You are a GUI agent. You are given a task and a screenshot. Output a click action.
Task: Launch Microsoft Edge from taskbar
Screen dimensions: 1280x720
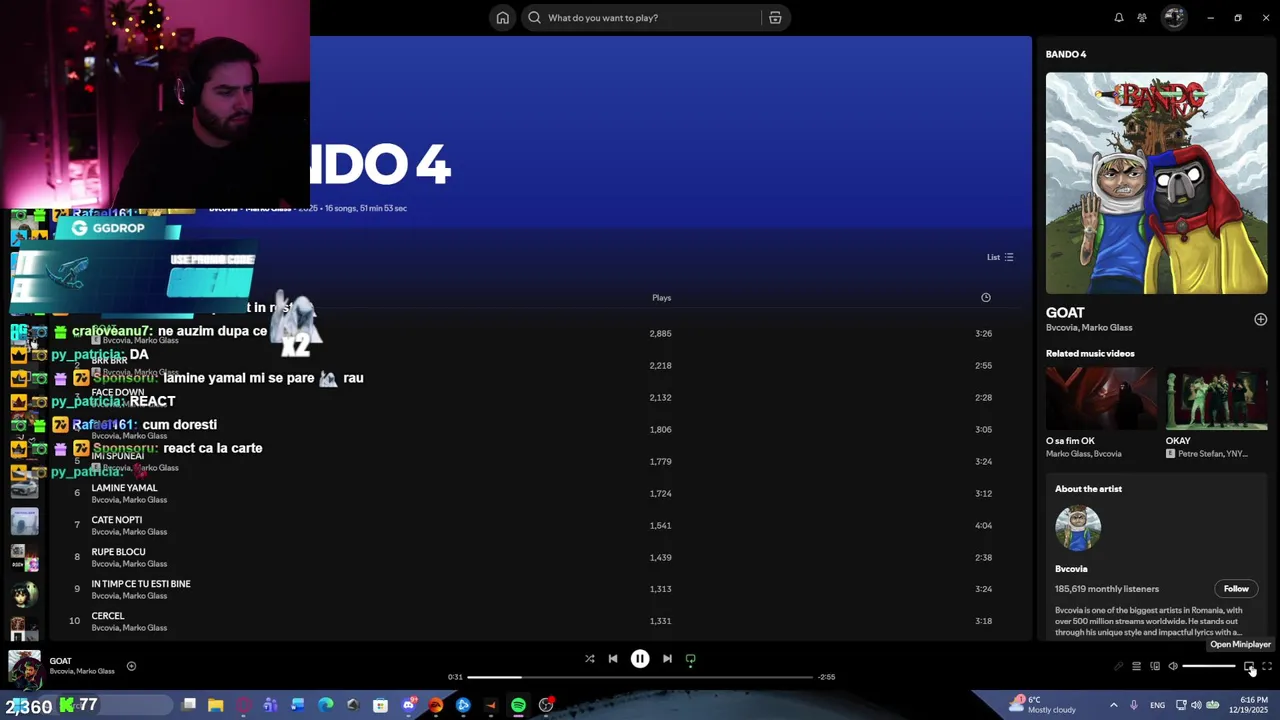[x=325, y=705]
